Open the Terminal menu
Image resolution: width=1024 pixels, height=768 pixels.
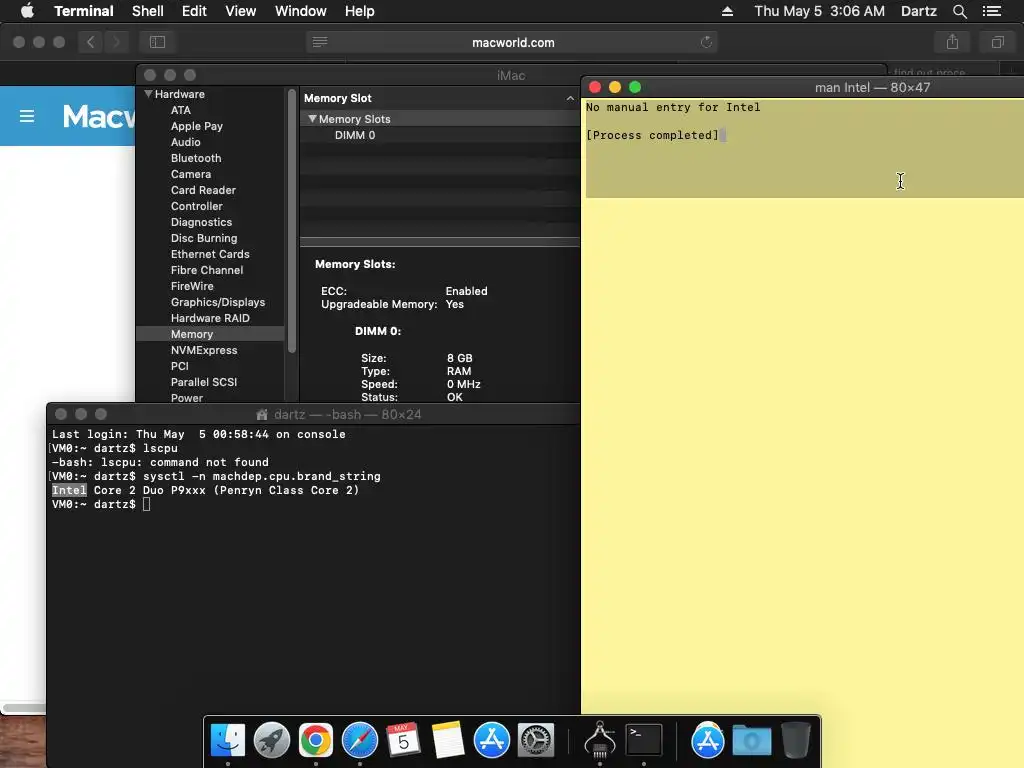84,11
